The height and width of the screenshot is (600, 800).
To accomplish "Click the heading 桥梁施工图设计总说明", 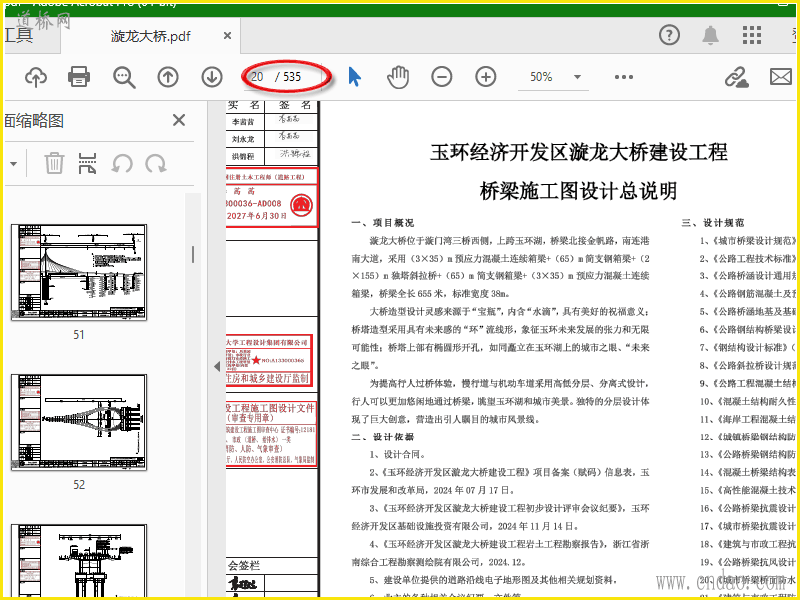I will [x=578, y=191].
